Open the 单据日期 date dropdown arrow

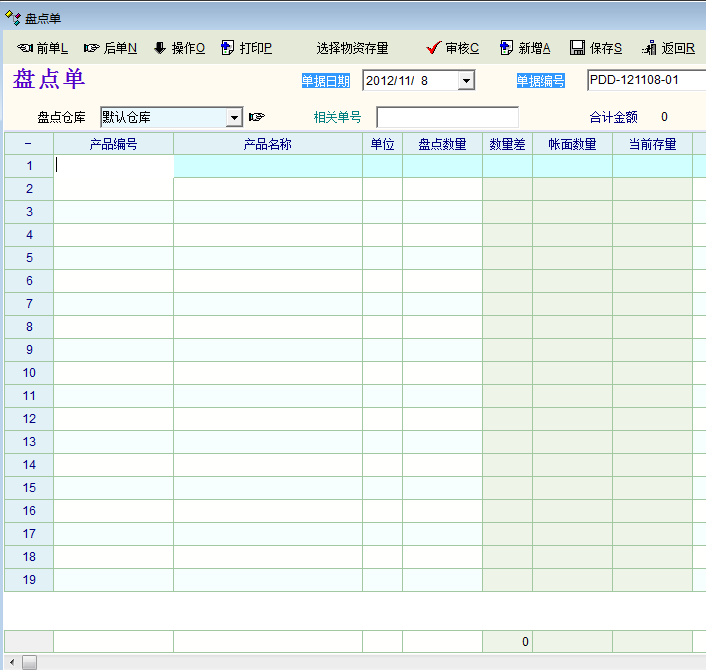pyautogui.click(x=466, y=81)
